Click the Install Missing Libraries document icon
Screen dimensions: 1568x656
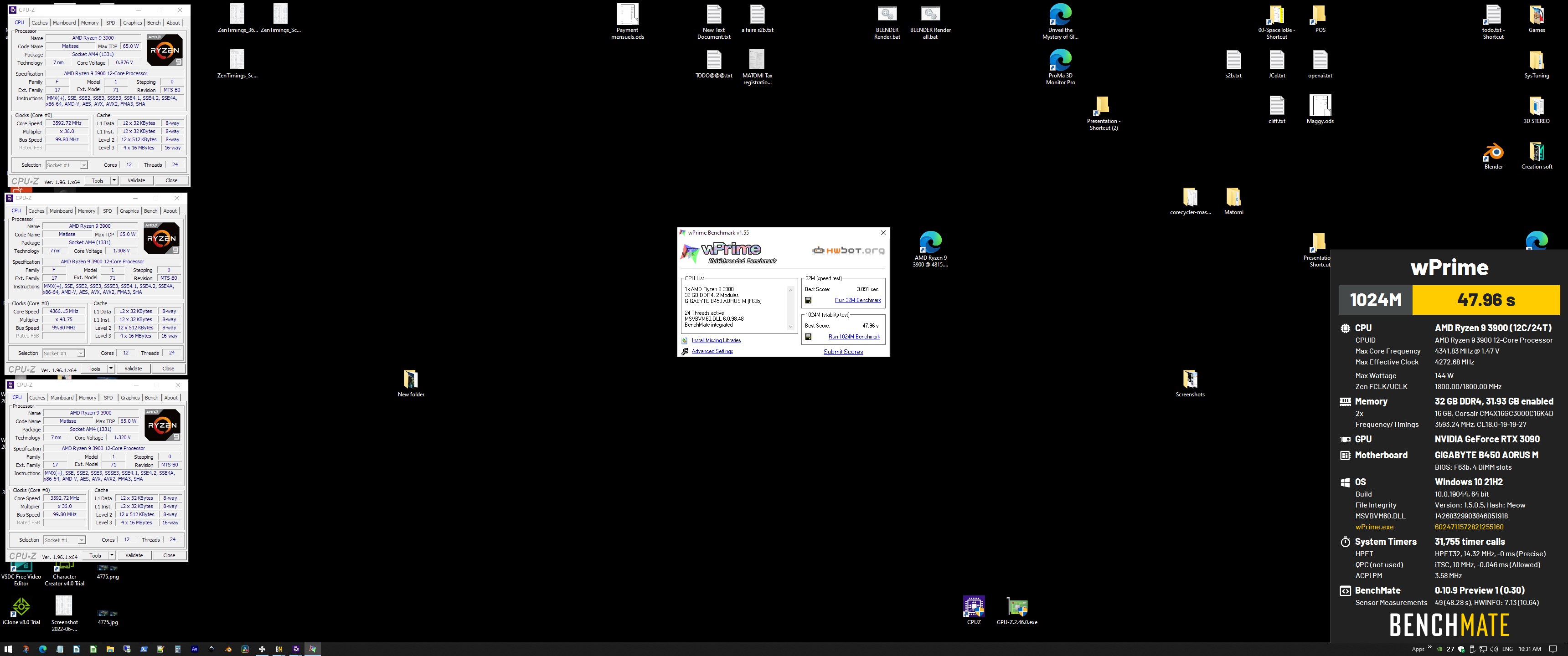685,340
